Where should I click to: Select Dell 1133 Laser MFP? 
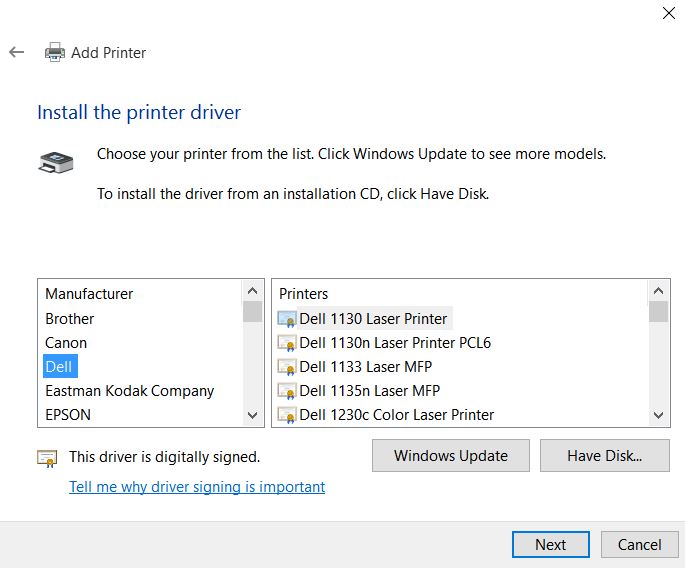click(366, 367)
